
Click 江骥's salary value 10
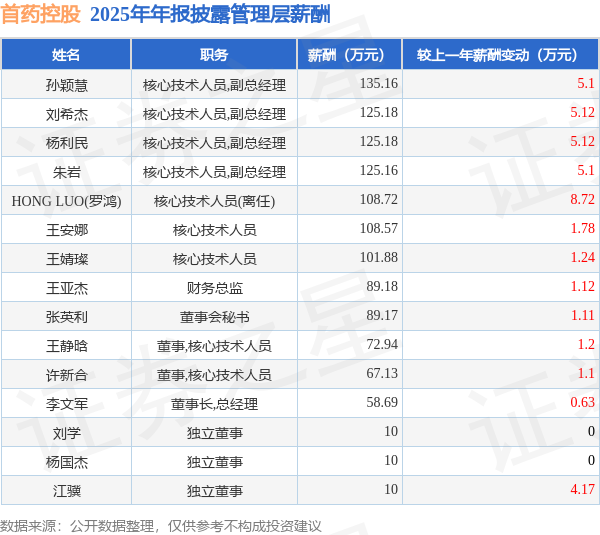click(x=391, y=489)
